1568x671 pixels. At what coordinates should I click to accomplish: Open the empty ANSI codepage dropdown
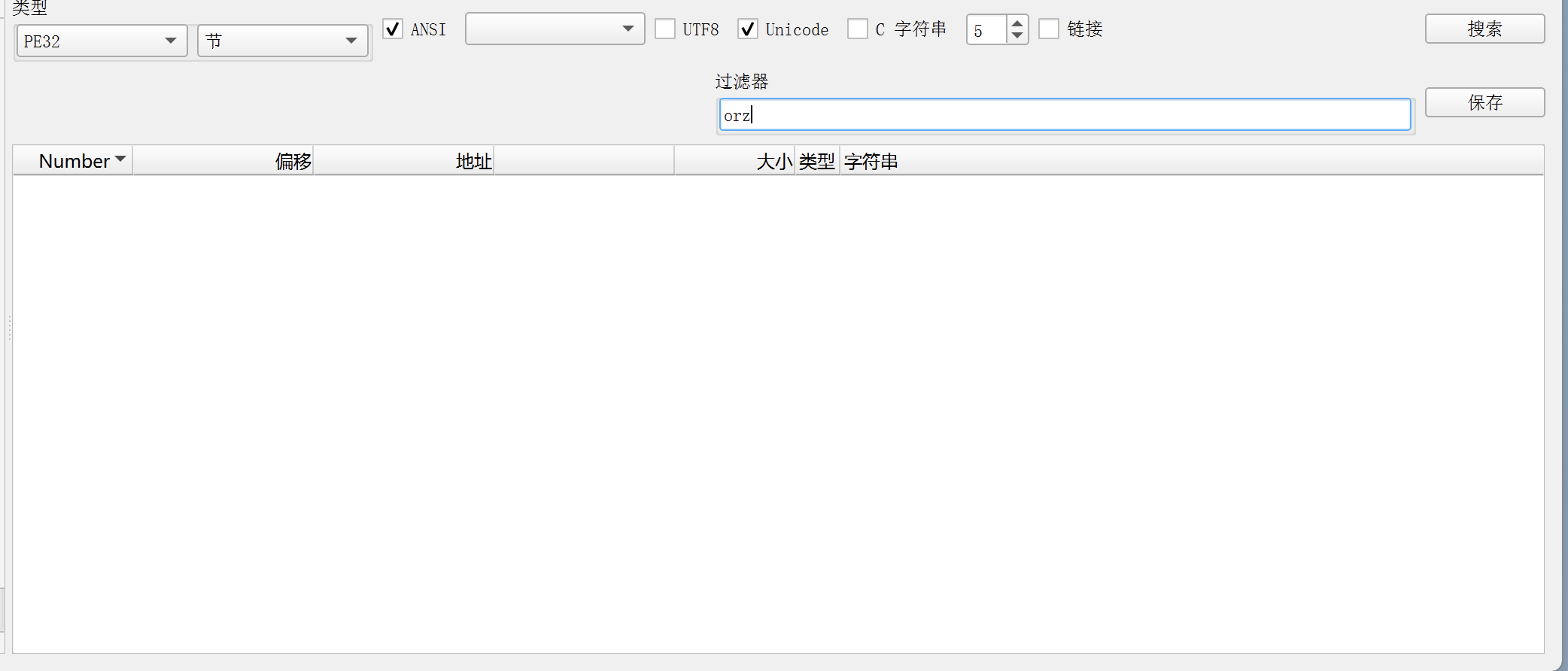pos(555,29)
